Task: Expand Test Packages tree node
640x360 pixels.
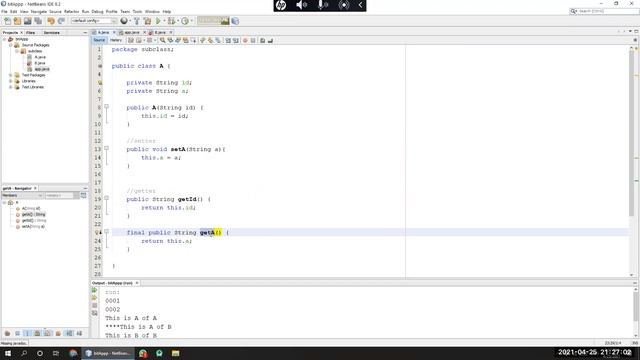Action: tap(11, 75)
